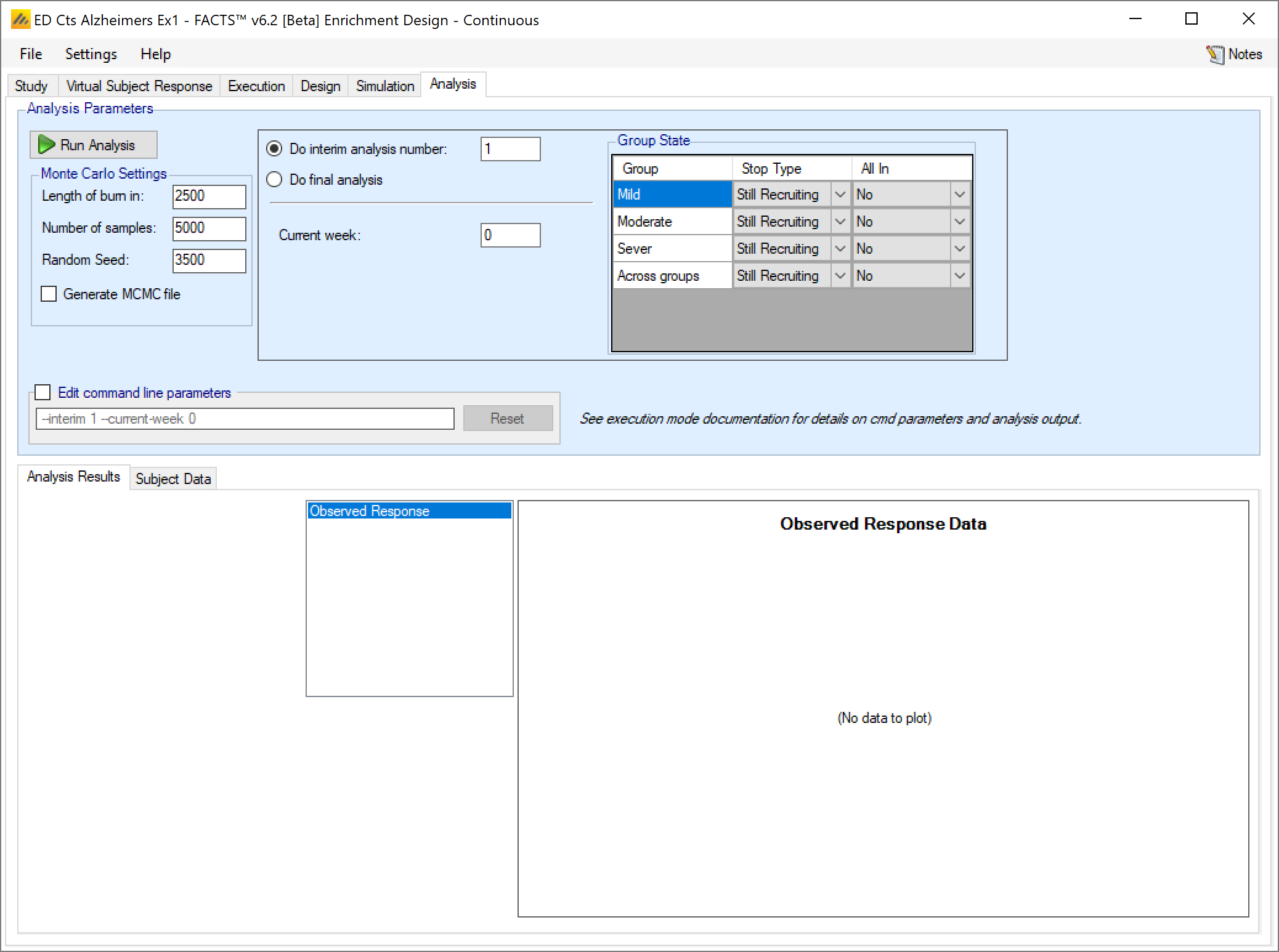1279x952 pixels.
Task: Click the green Run Analysis play icon
Action: [47, 145]
